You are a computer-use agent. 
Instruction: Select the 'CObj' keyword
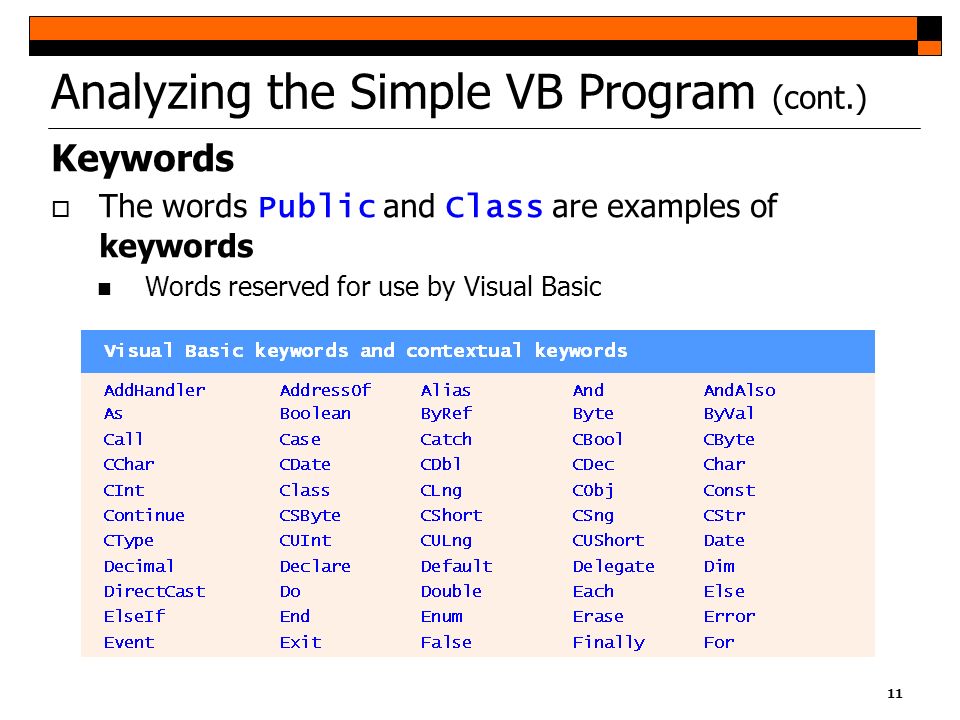[x=593, y=491]
